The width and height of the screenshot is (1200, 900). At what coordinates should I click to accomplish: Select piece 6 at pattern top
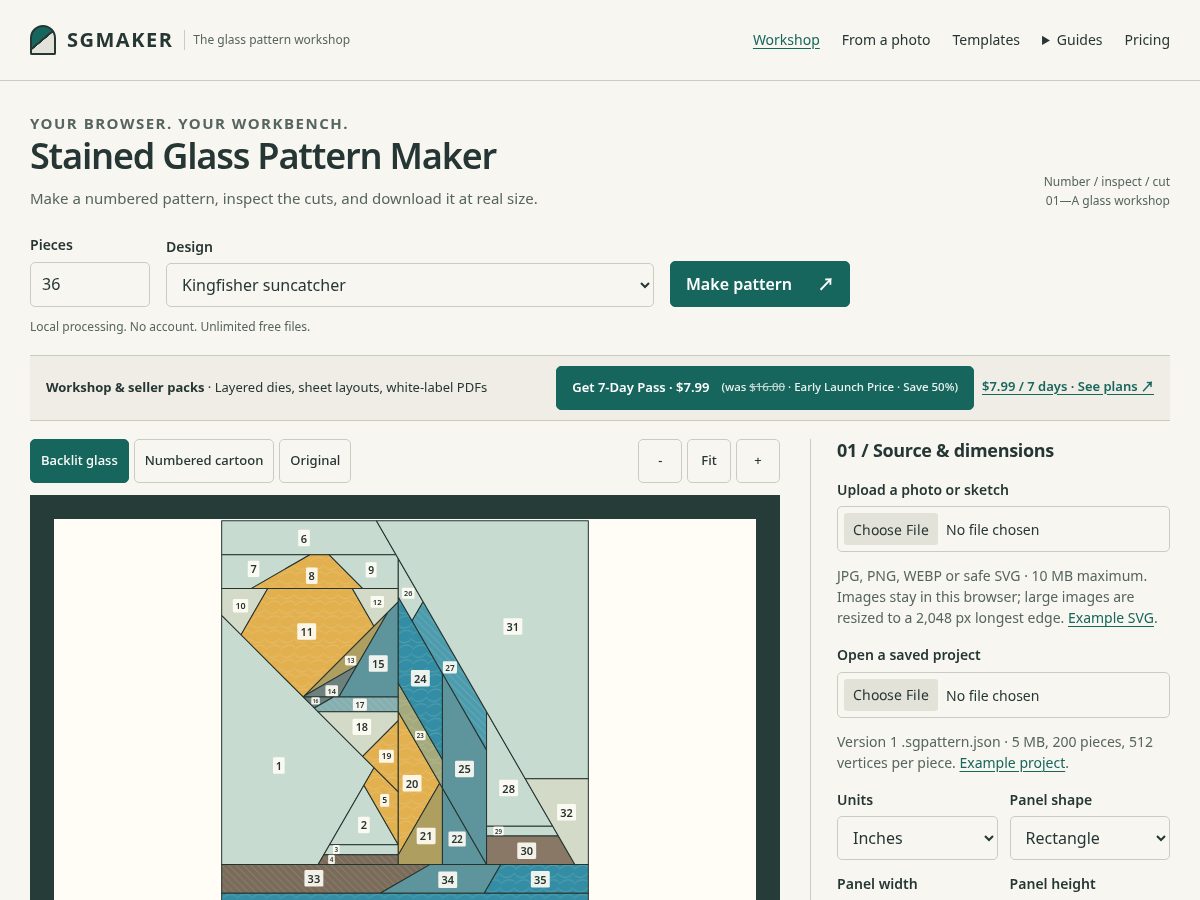304,538
